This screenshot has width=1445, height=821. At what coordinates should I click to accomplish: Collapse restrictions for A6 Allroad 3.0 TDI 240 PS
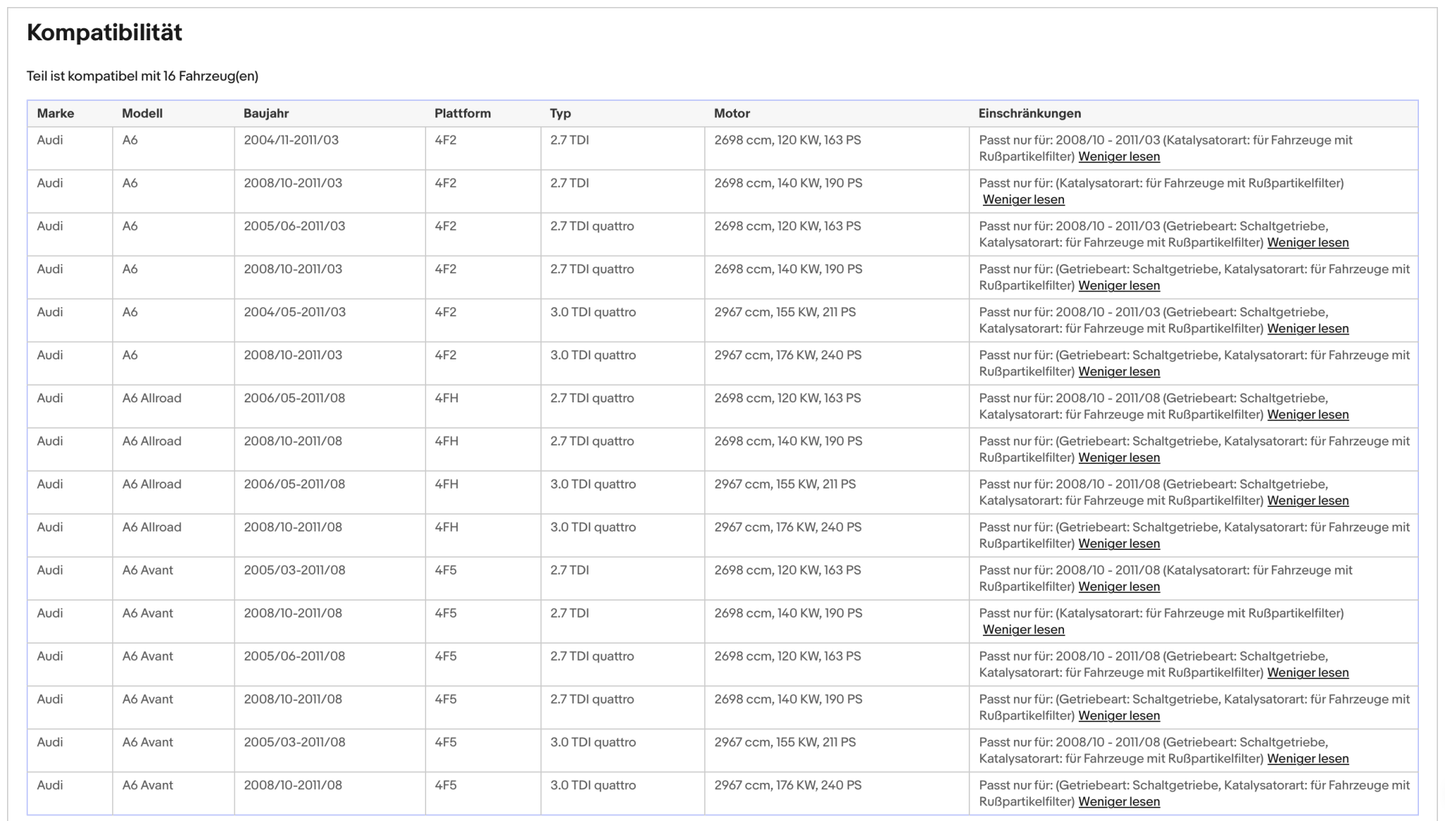pyautogui.click(x=1118, y=544)
